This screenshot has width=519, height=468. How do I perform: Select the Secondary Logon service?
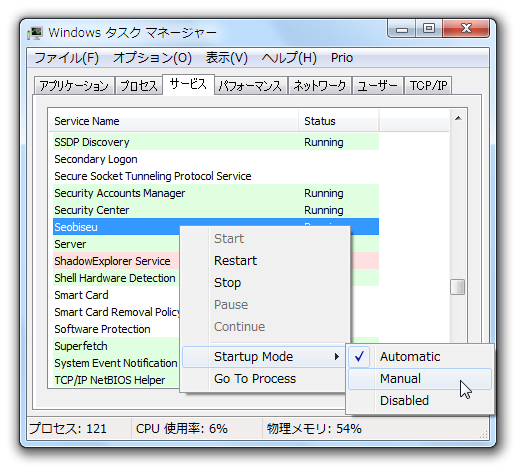point(216,159)
